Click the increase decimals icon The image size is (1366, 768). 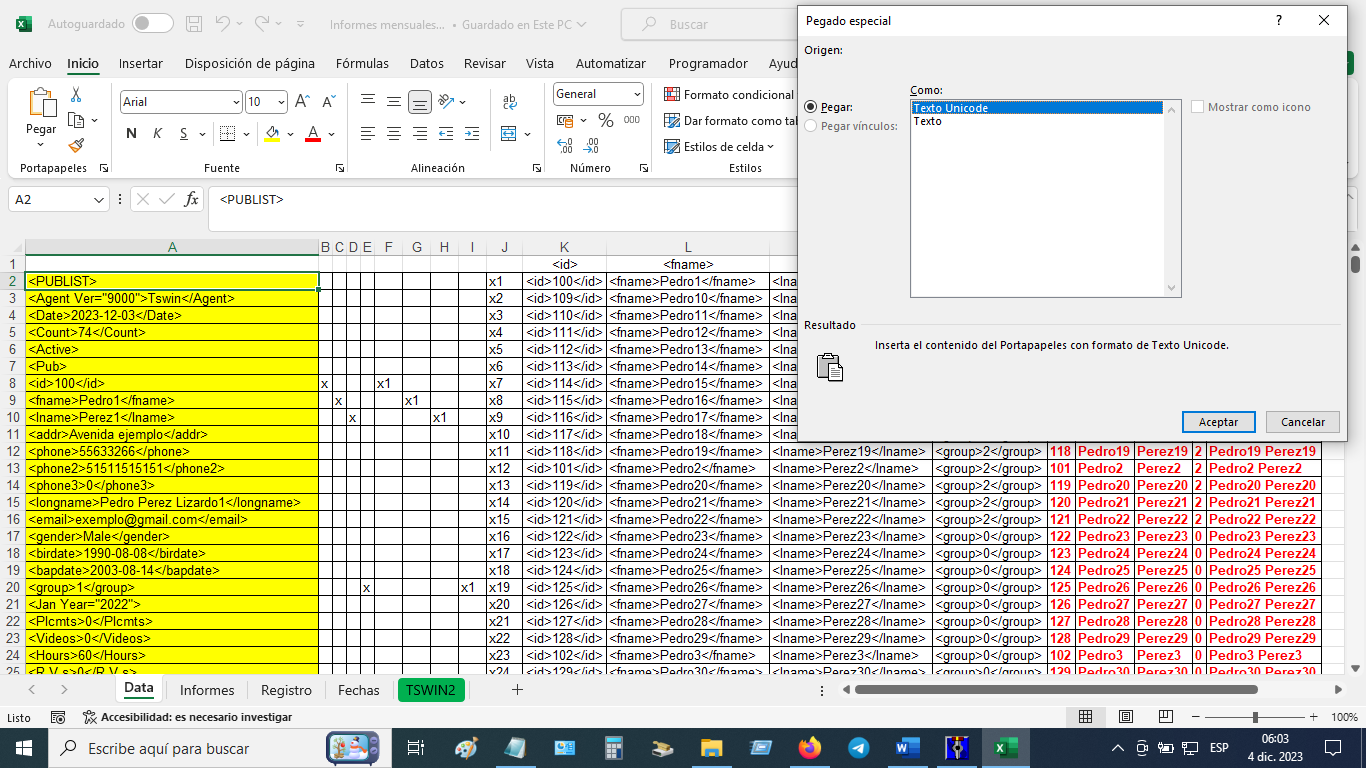pos(565,146)
